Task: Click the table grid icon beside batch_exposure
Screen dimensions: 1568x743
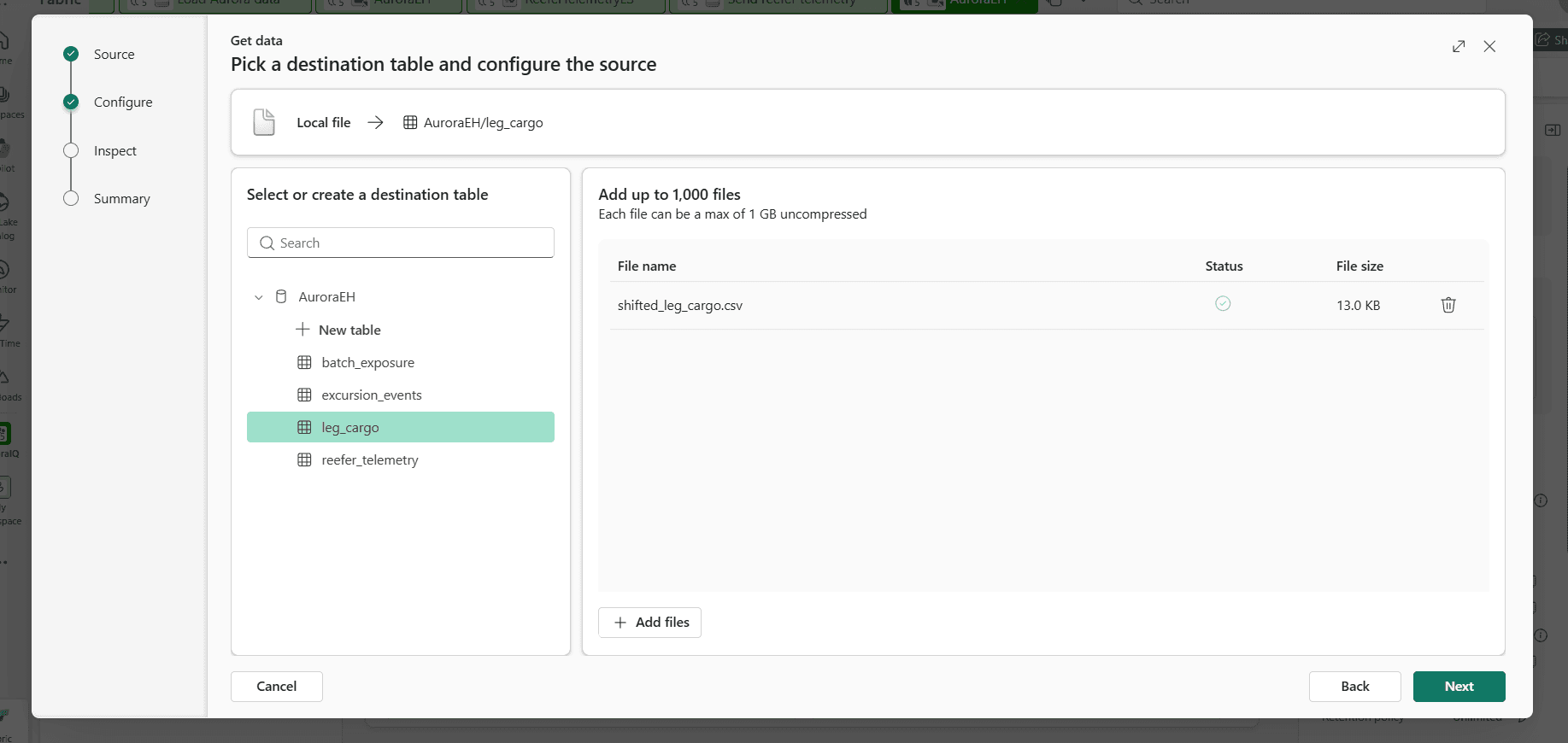Action: point(304,362)
